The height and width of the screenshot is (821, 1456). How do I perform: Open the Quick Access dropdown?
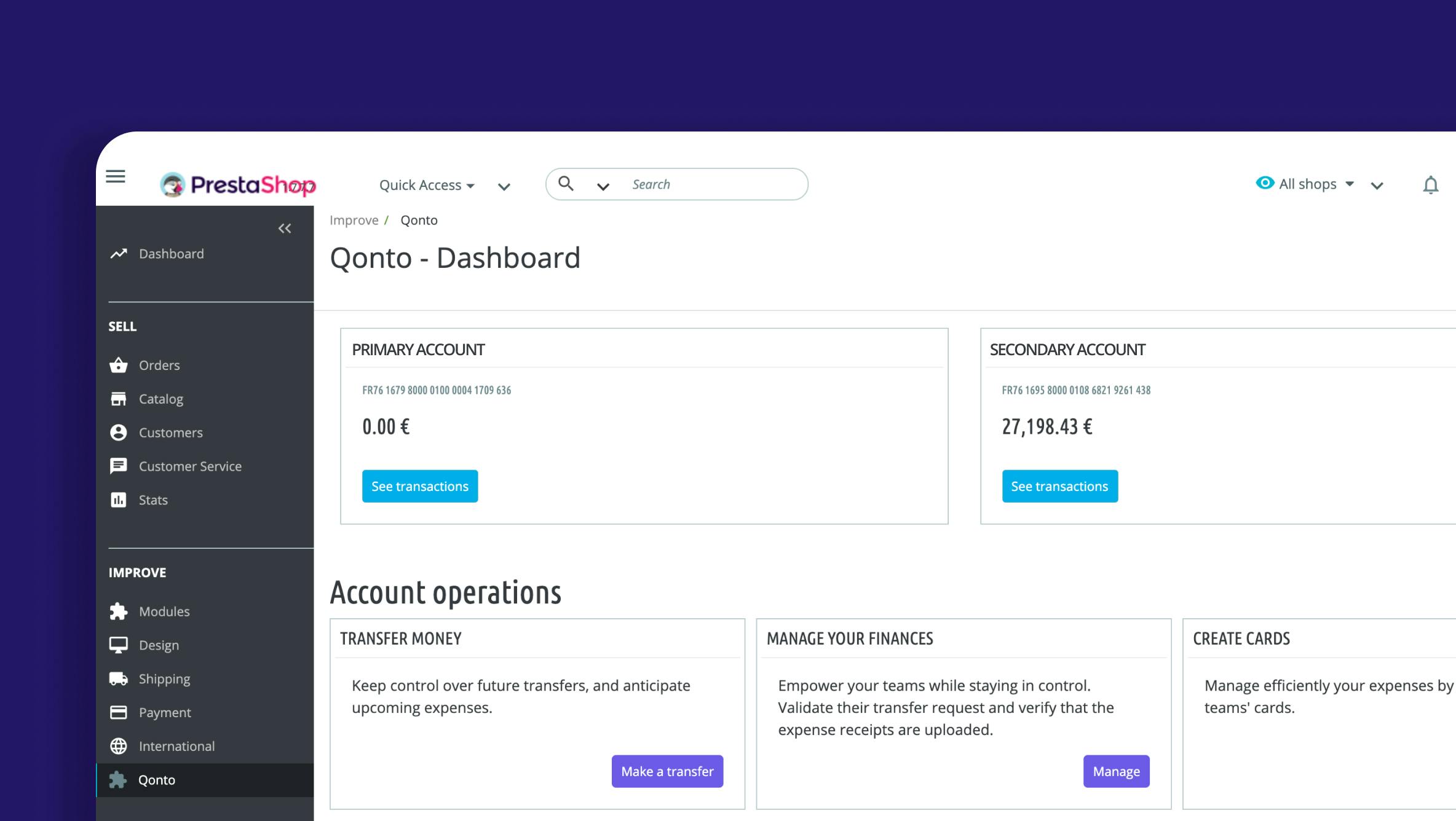[427, 185]
